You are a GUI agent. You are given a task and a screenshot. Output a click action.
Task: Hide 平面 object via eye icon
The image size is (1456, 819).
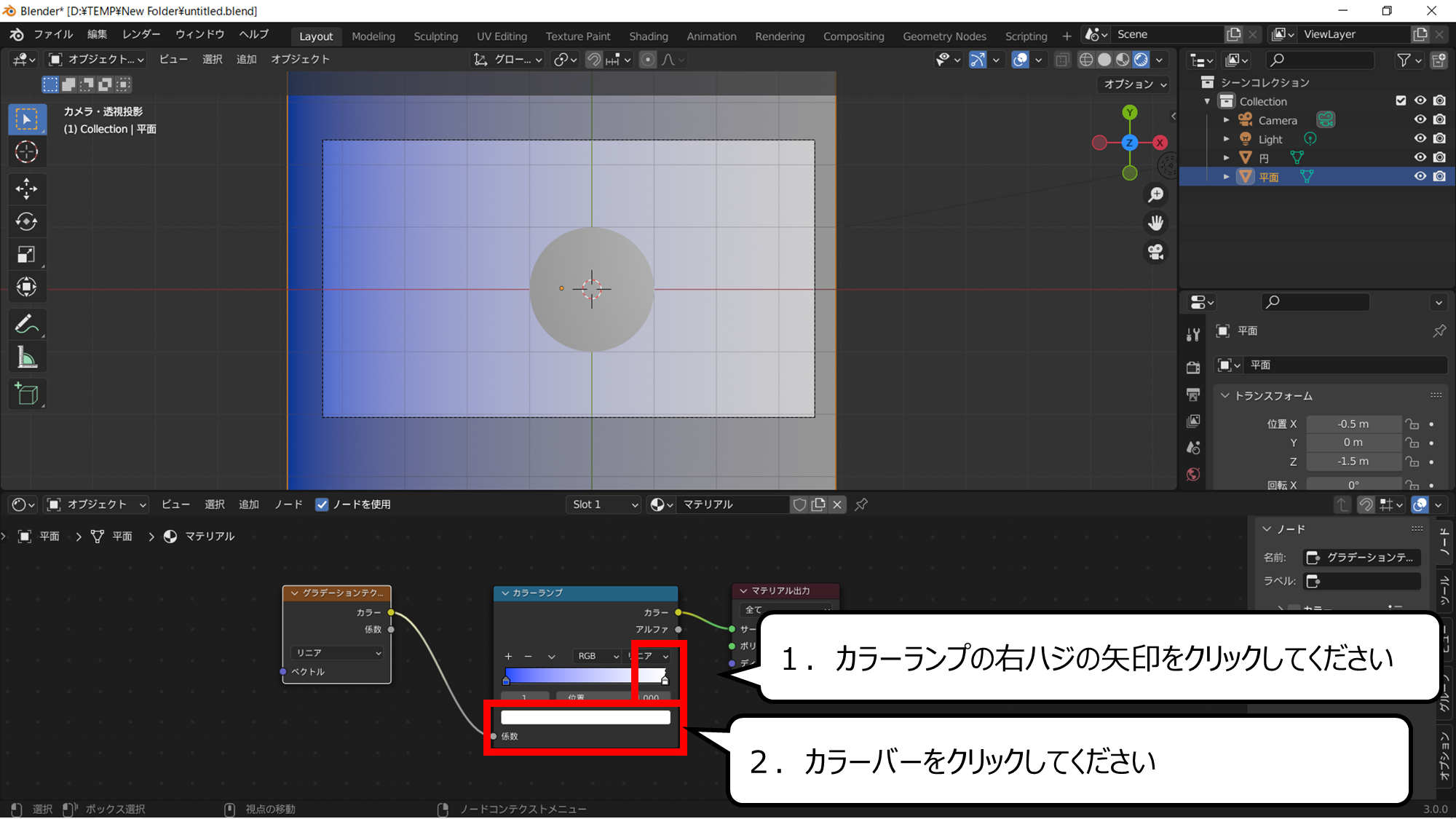point(1420,176)
